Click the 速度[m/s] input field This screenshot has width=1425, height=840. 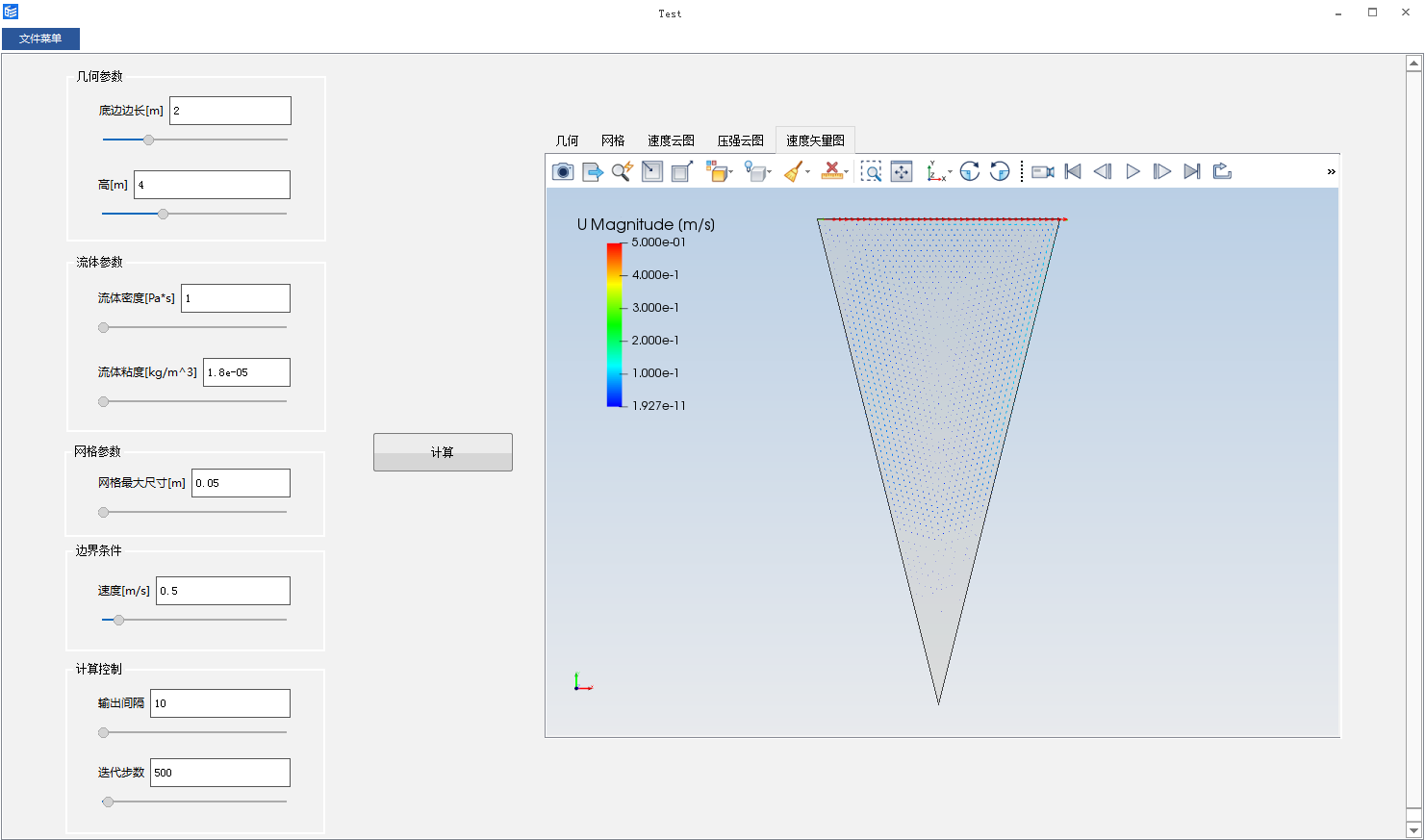coord(223,591)
